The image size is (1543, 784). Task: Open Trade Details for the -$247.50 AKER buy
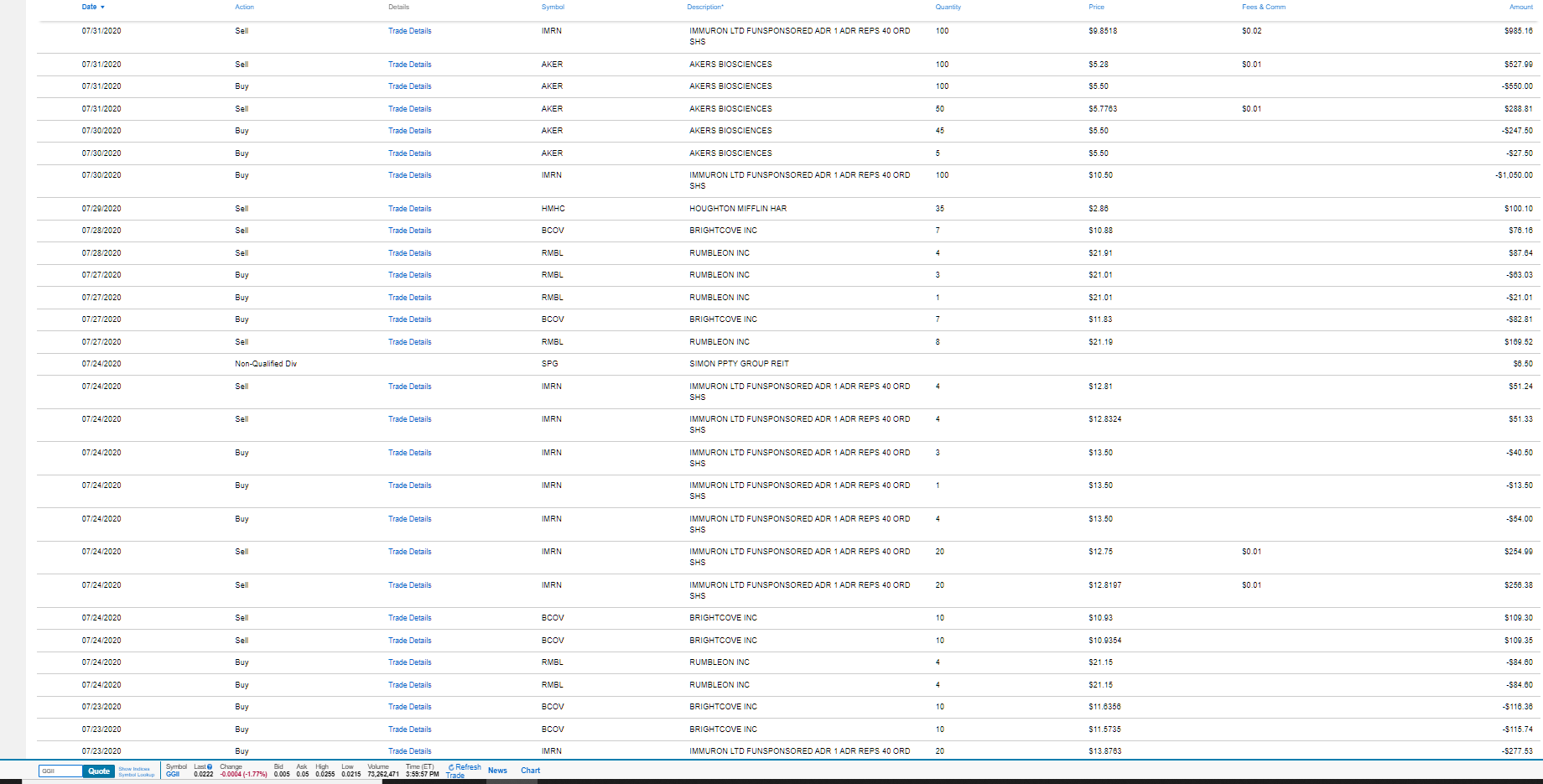tap(409, 131)
